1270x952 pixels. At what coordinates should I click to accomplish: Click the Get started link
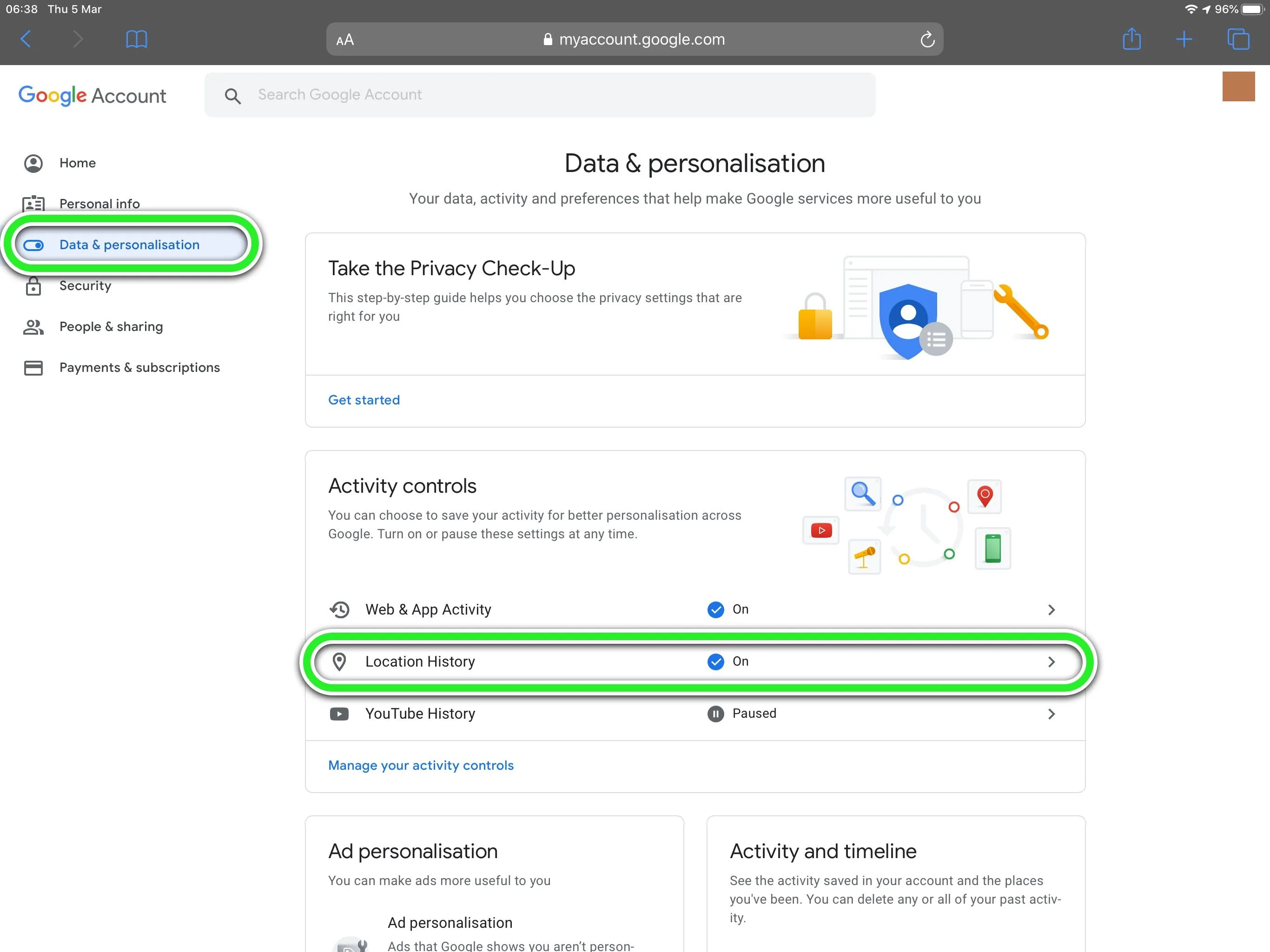point(364,400)
